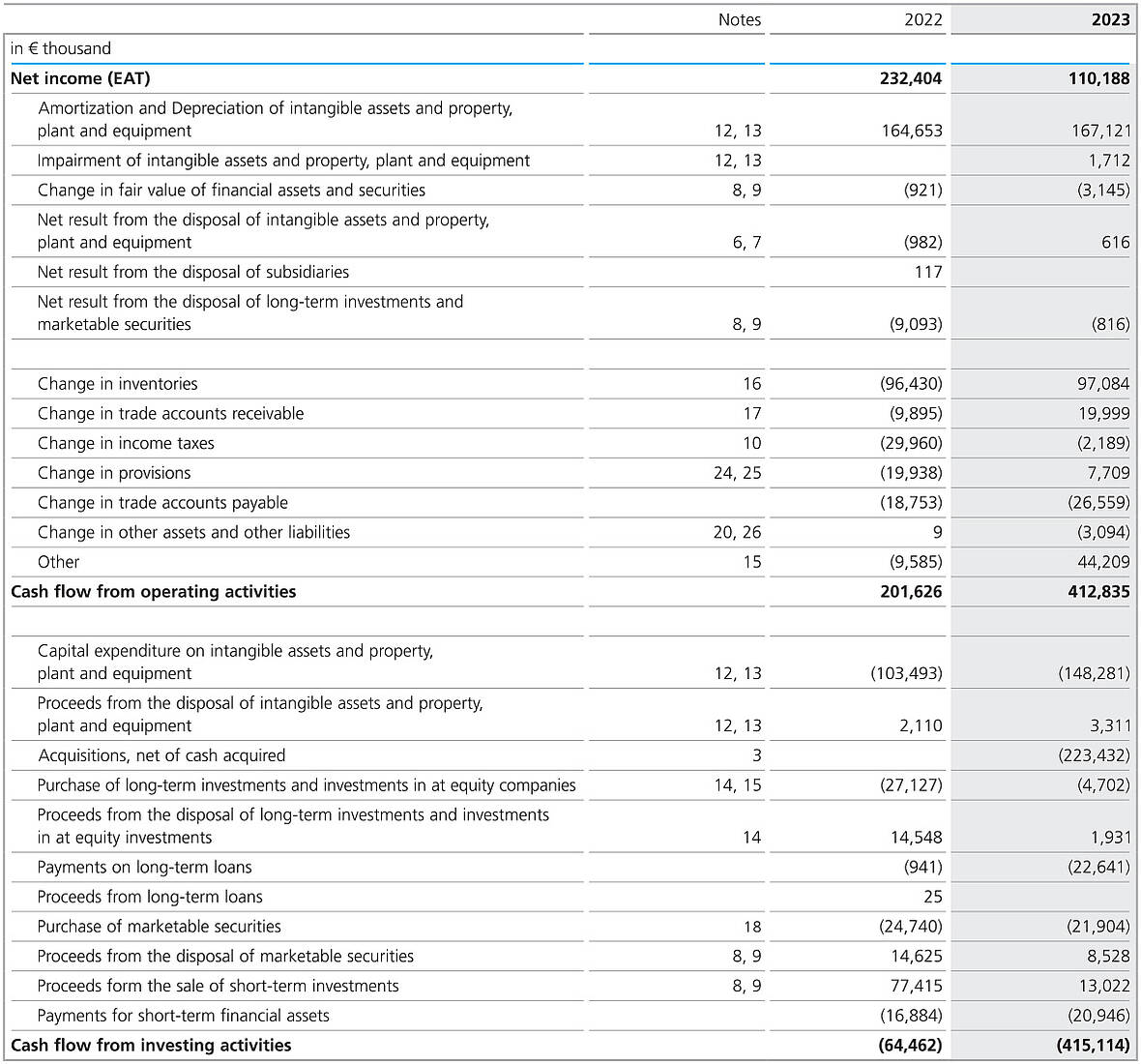The width and height of the screenshot is (1141, 1064).
Task: Select the 2022 operating cash flow total 201,626
Action: 910,592
